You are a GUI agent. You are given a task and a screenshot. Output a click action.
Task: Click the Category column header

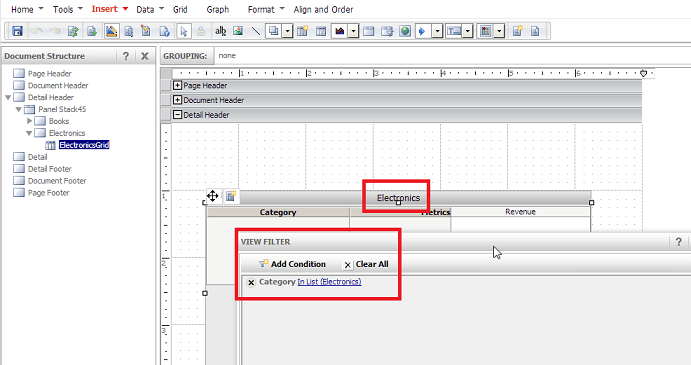pyautogui.click(x=278, y=212)
